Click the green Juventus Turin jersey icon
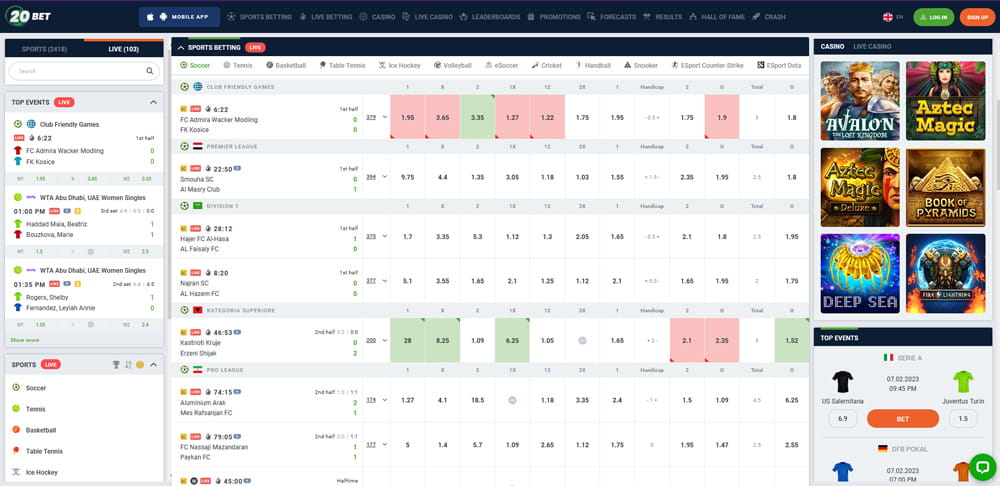Viewport: 1000px width, 486px height. pyautogui.click(x=963, y=381)
